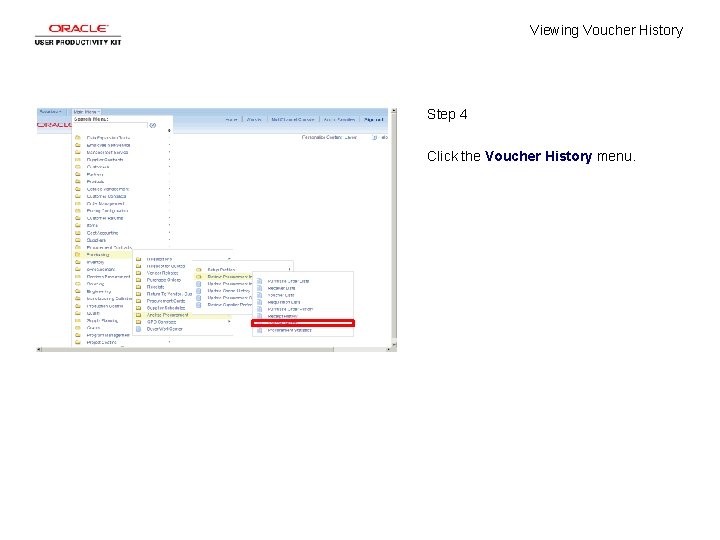
Task: Open the Procurement Cards submenu entry
Action: tap(166, 301)
